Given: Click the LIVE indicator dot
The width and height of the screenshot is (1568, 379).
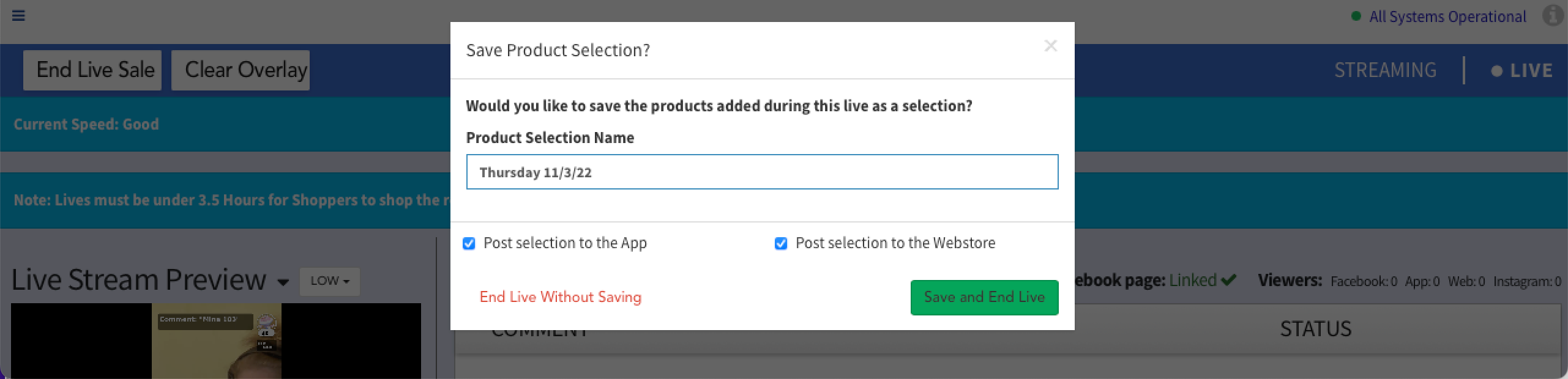Looking at the screenshot, I should click(1497, 72).
